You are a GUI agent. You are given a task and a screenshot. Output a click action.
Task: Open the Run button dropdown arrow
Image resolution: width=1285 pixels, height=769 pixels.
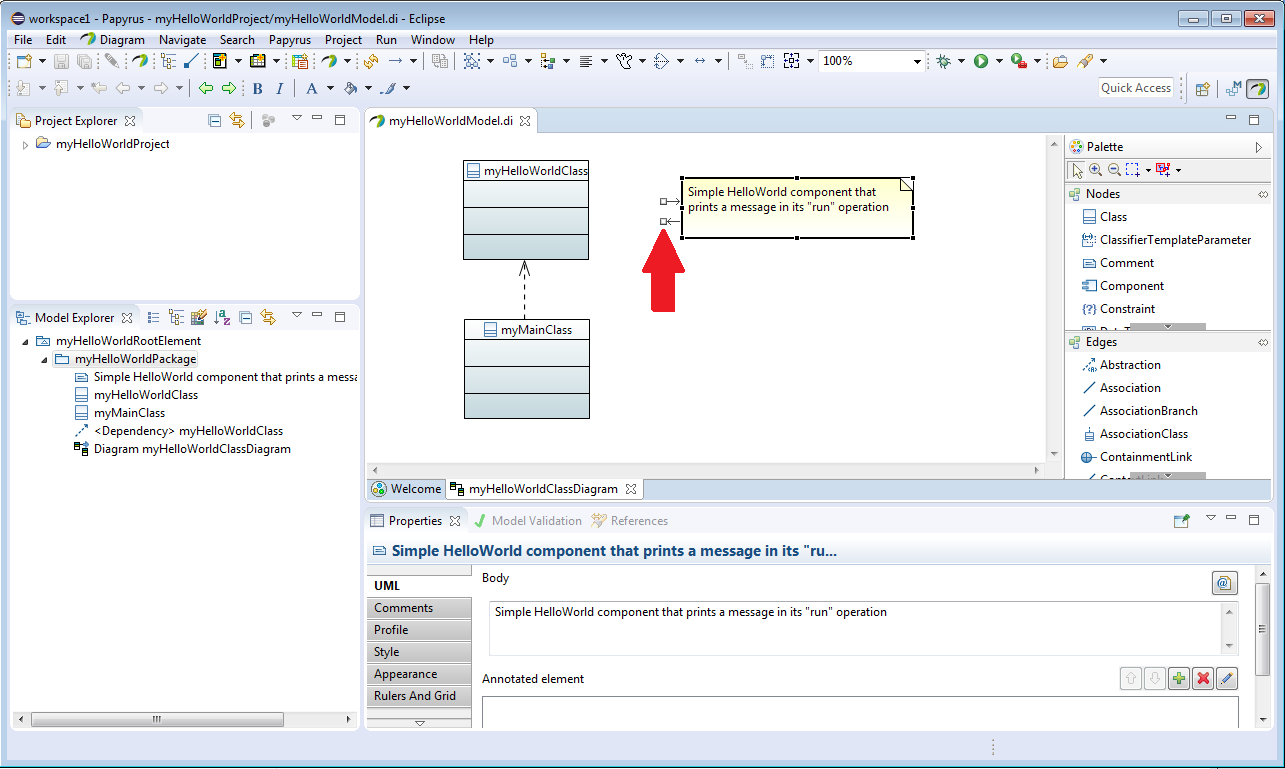coord(999,61)
